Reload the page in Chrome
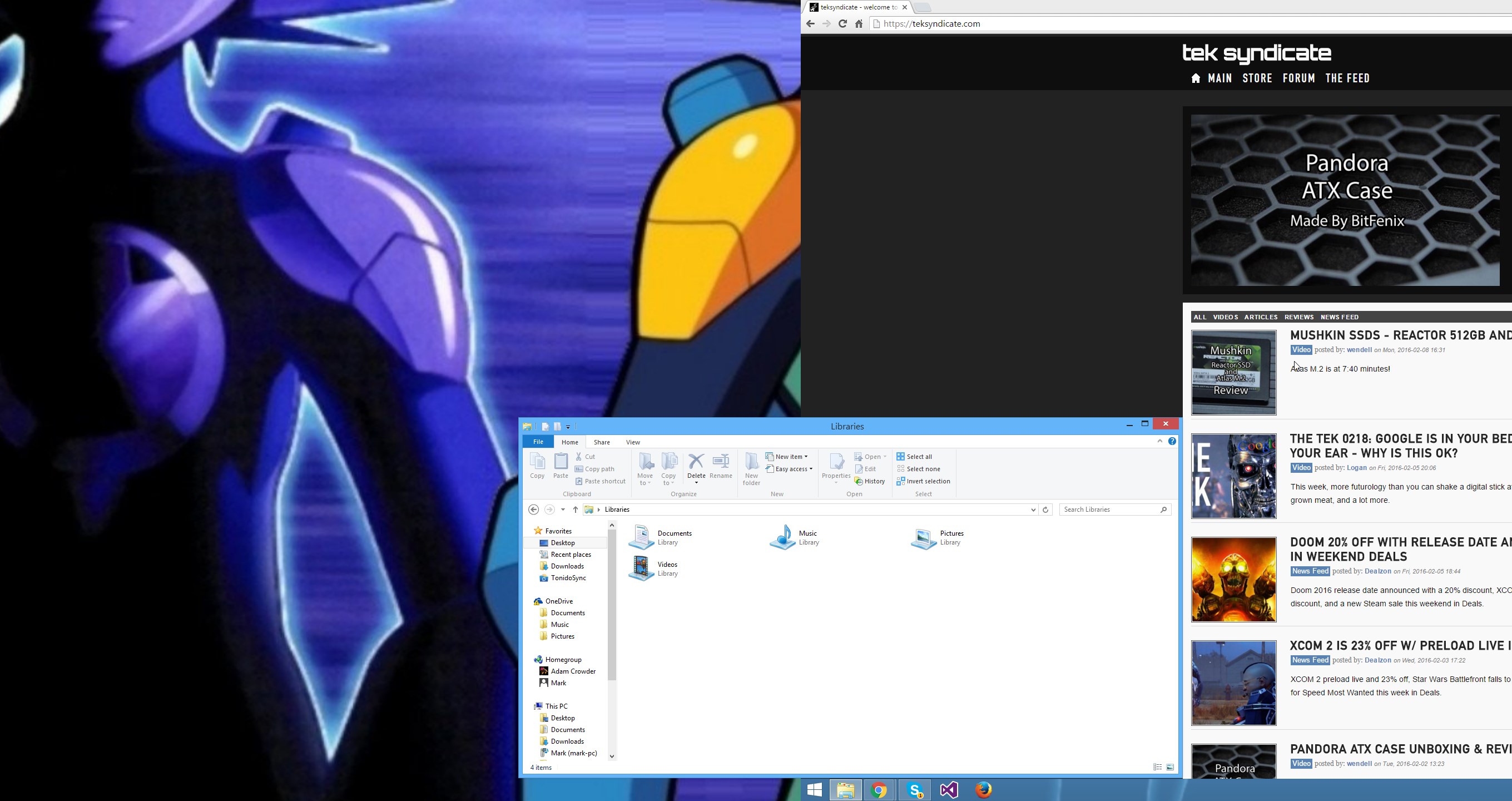Viewport: 1512px width, 801px height. coord(842,23)
